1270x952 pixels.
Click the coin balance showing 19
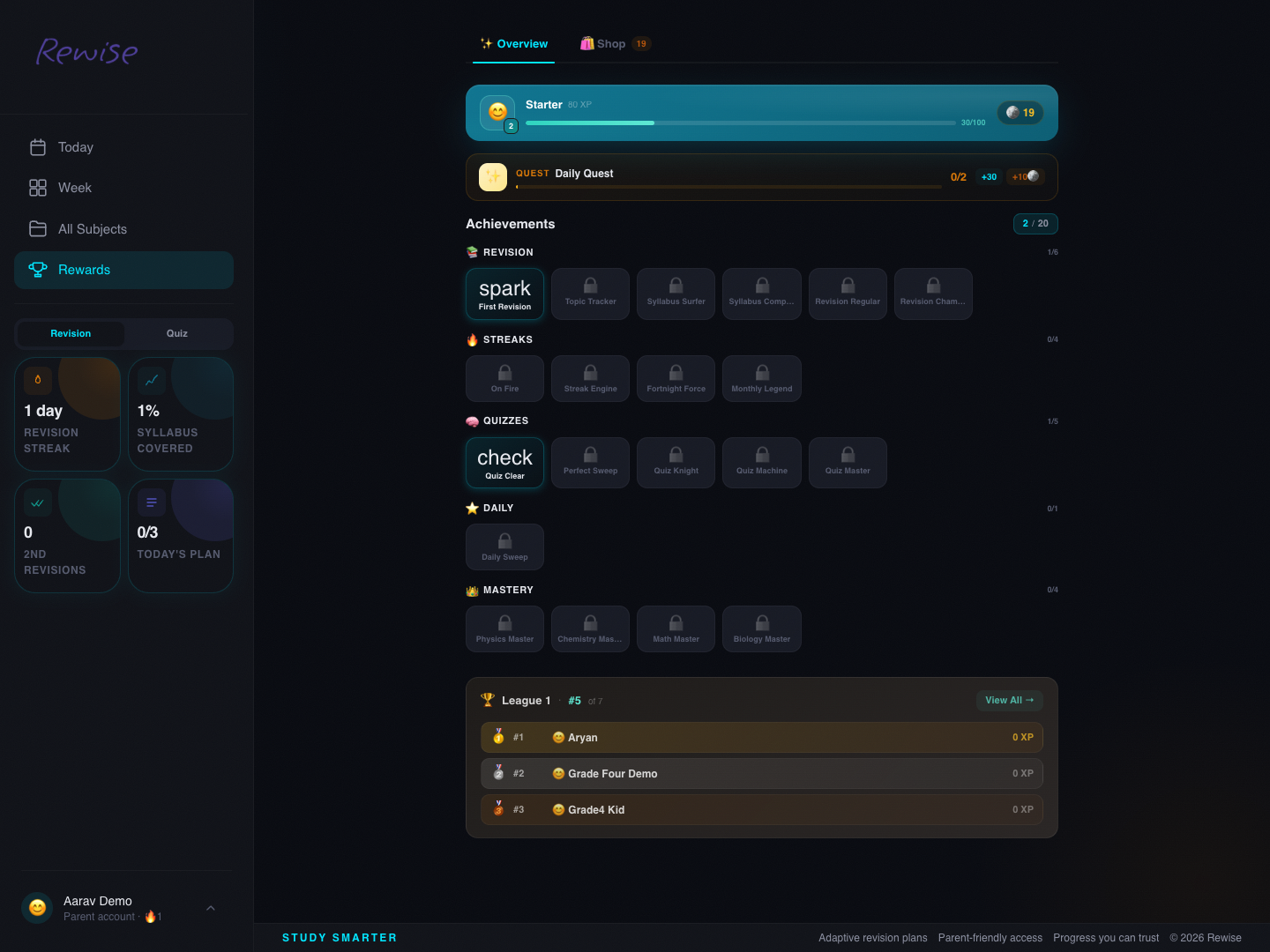pyautogui.click(x=1020, y=113)
